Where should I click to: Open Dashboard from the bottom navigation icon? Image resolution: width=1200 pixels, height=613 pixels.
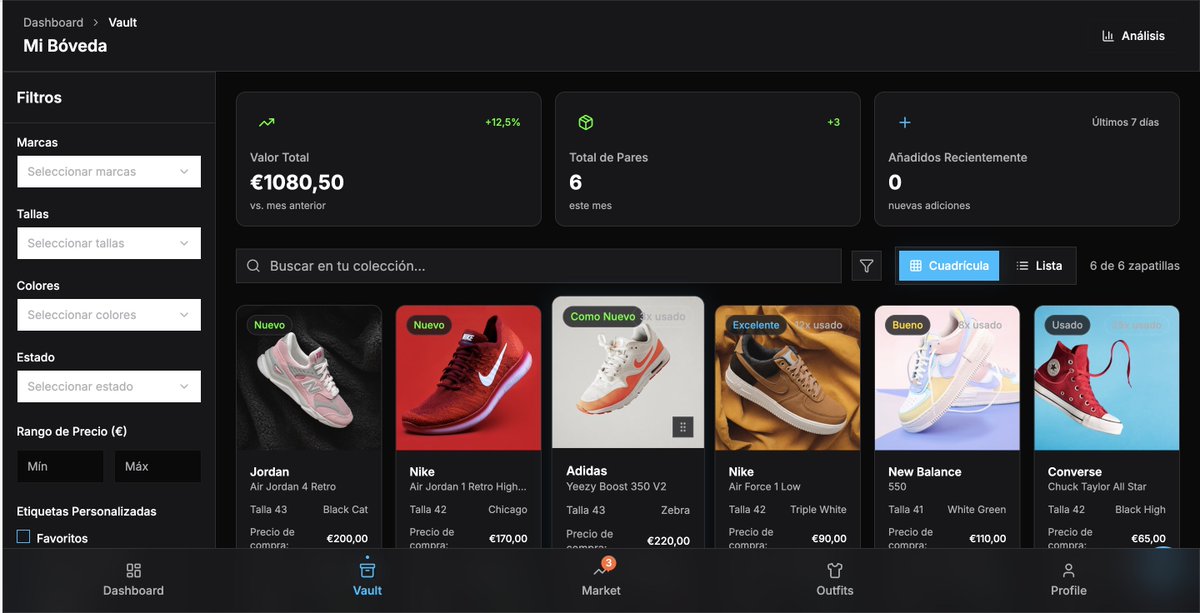pyautogui.click(x=133, y=570)
